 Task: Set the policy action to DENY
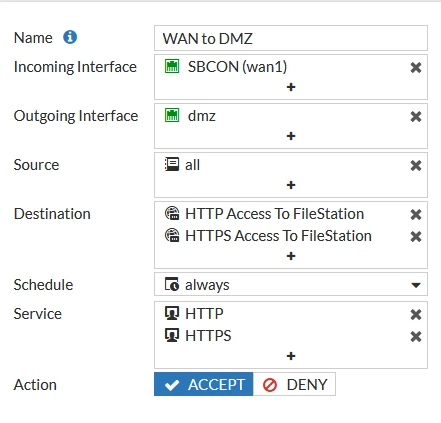[294, 384]
